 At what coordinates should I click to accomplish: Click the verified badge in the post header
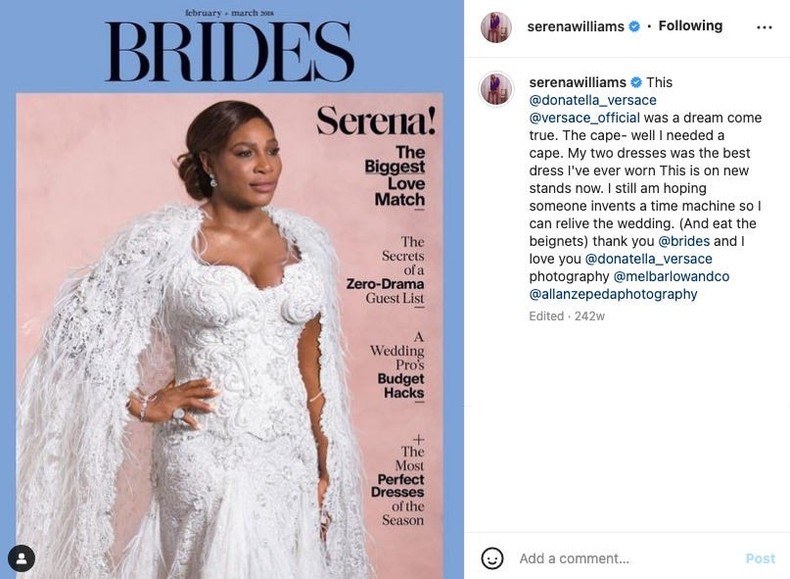(x=634, y=27)
